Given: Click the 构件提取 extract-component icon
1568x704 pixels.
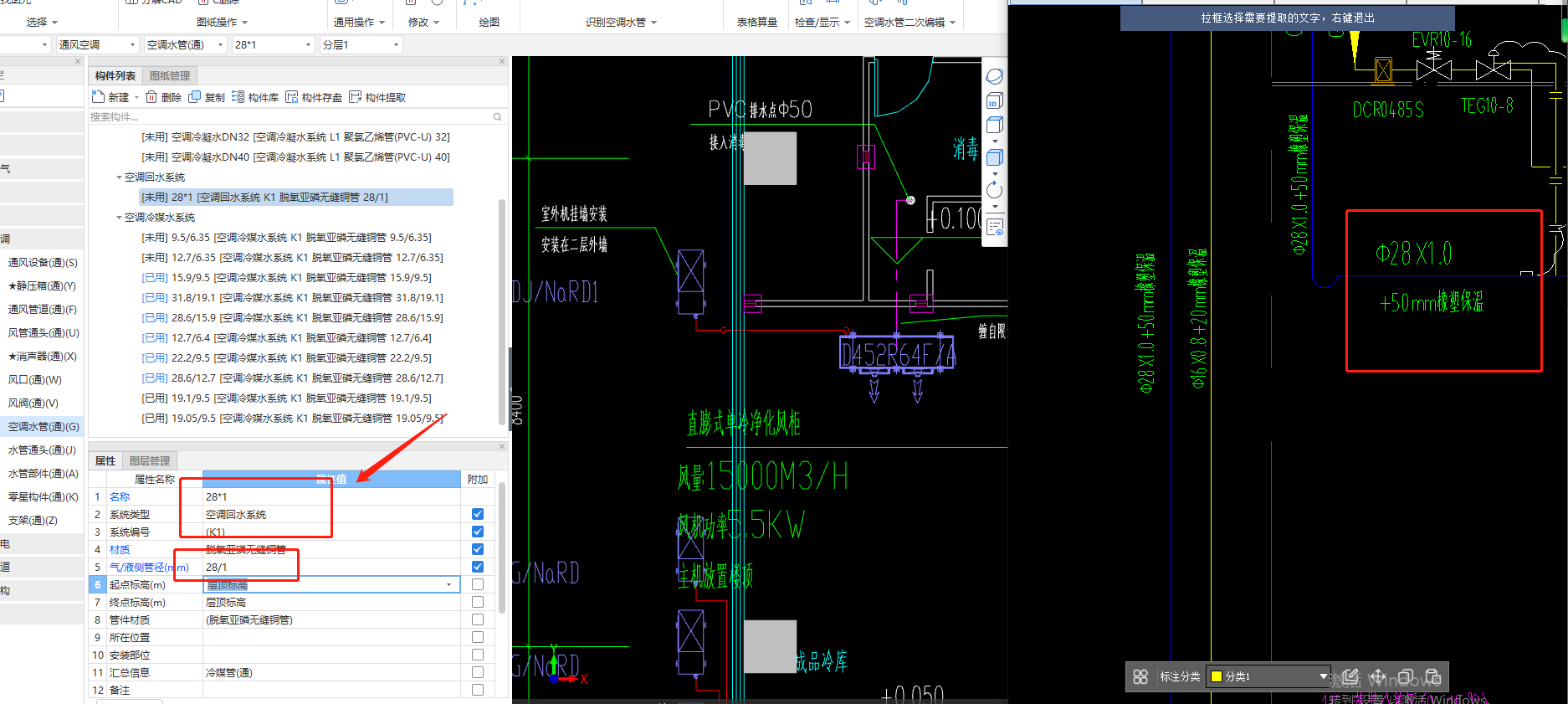Looking at the screenshot, I should [355, 97].
